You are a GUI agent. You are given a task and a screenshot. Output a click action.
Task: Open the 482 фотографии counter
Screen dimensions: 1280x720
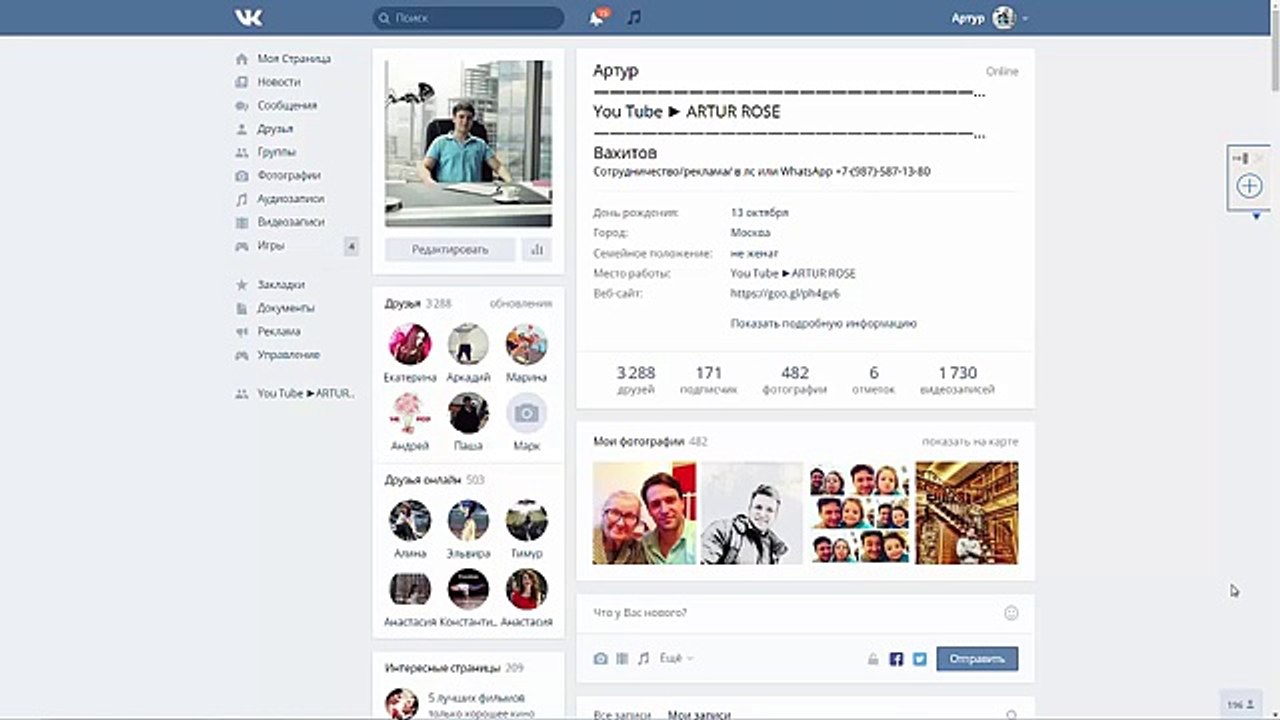tap(795, 380)
